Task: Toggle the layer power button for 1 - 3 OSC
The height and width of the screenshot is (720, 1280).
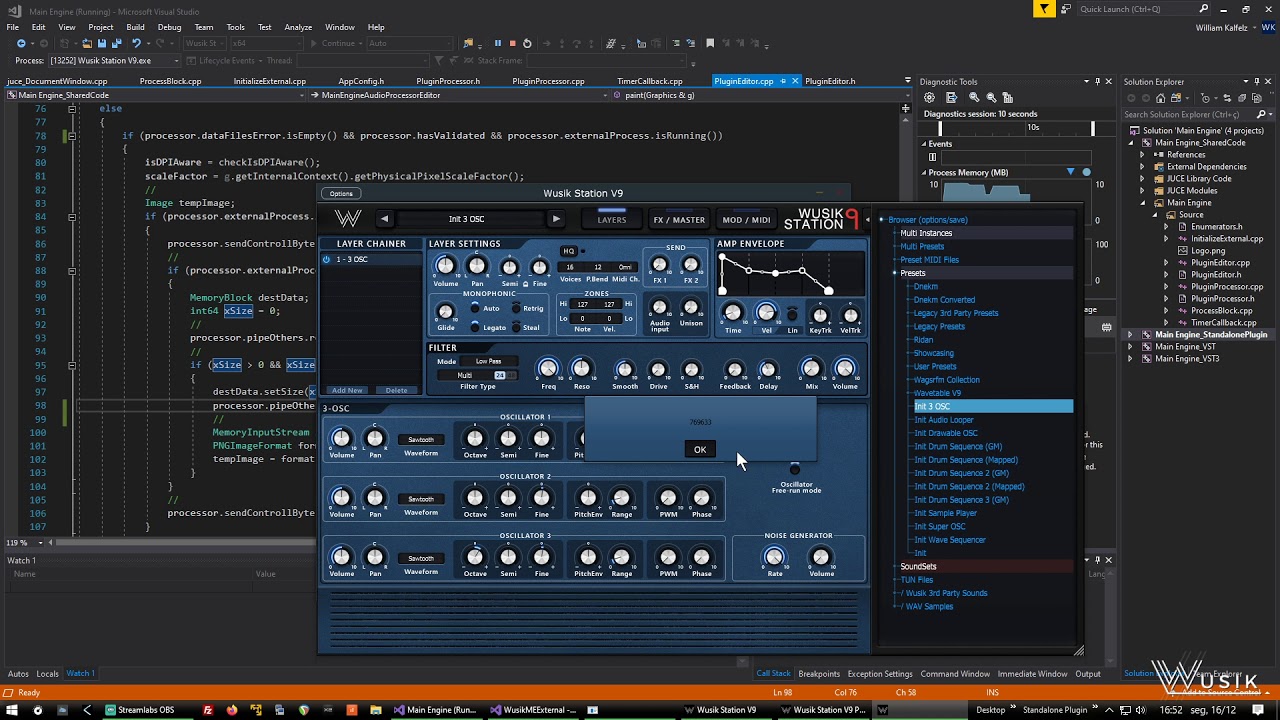Action: pos(326,259)
